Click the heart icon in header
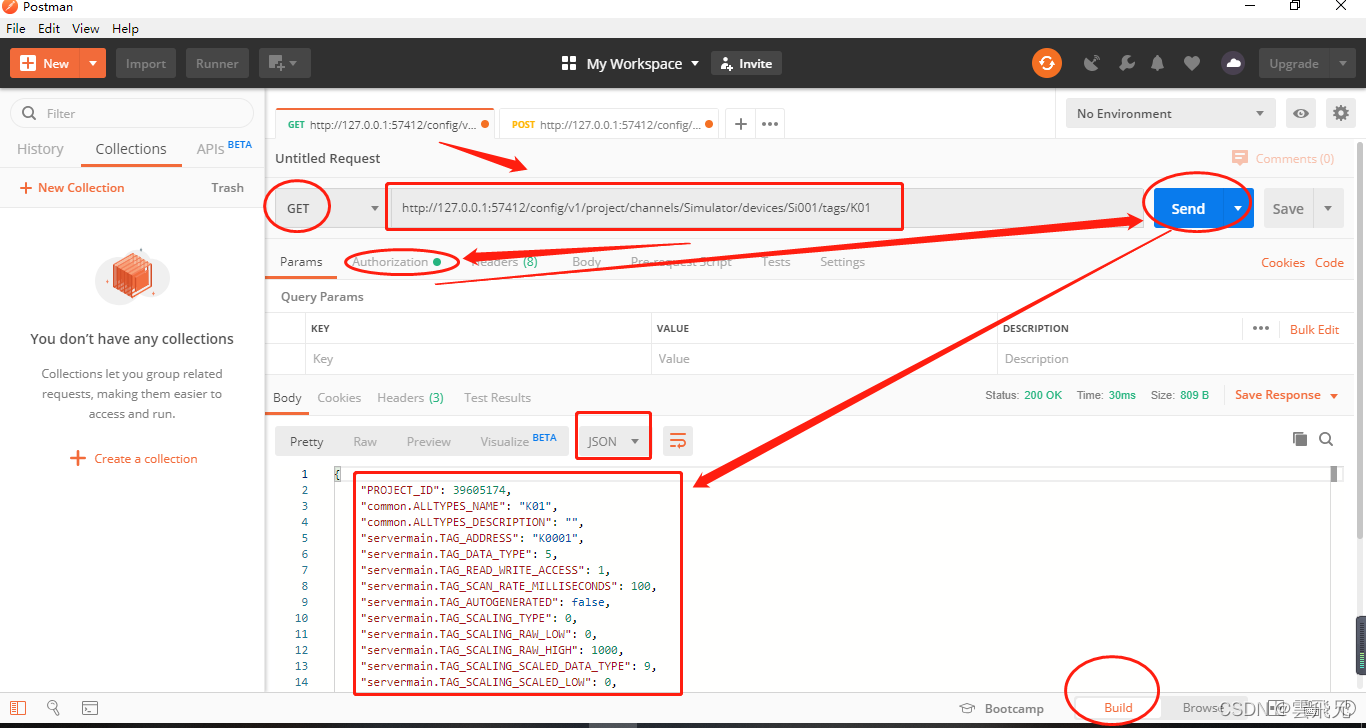 click(x=1191, y=63)
